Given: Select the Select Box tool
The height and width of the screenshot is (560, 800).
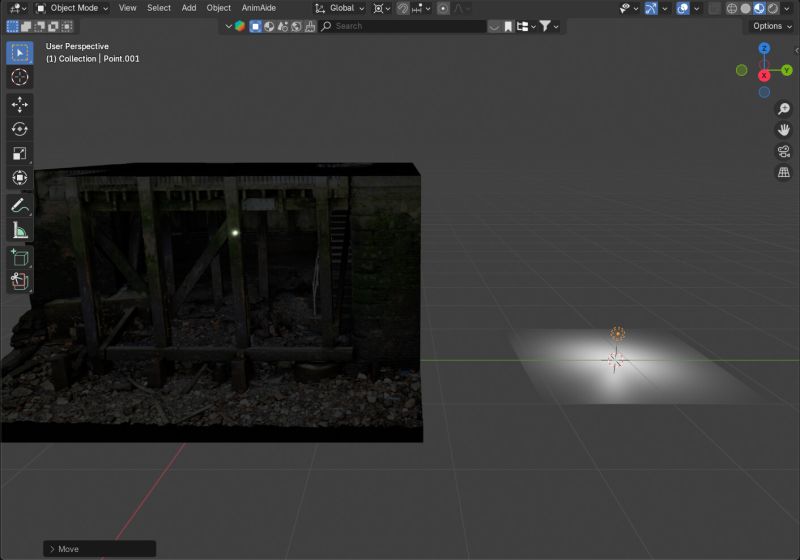Looking at the screenshot, I should click(19, 53).
